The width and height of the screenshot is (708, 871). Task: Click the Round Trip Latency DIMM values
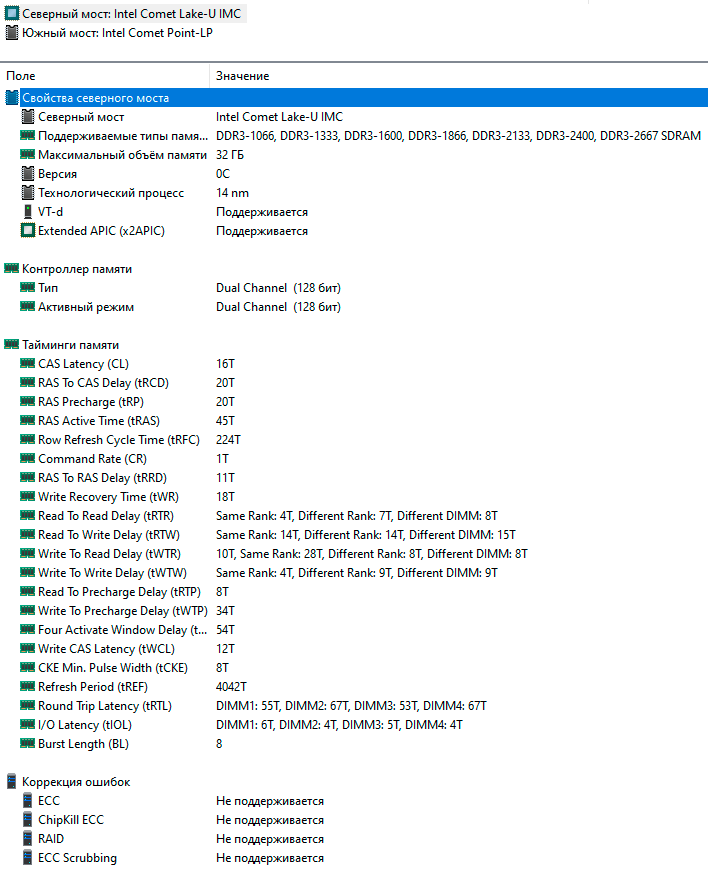click(351, 705)
